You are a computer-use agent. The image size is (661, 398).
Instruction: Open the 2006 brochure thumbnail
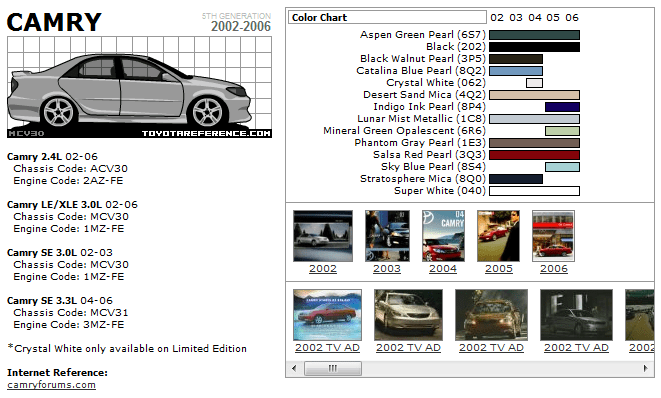pyautogui.click(x=554, y=236)
